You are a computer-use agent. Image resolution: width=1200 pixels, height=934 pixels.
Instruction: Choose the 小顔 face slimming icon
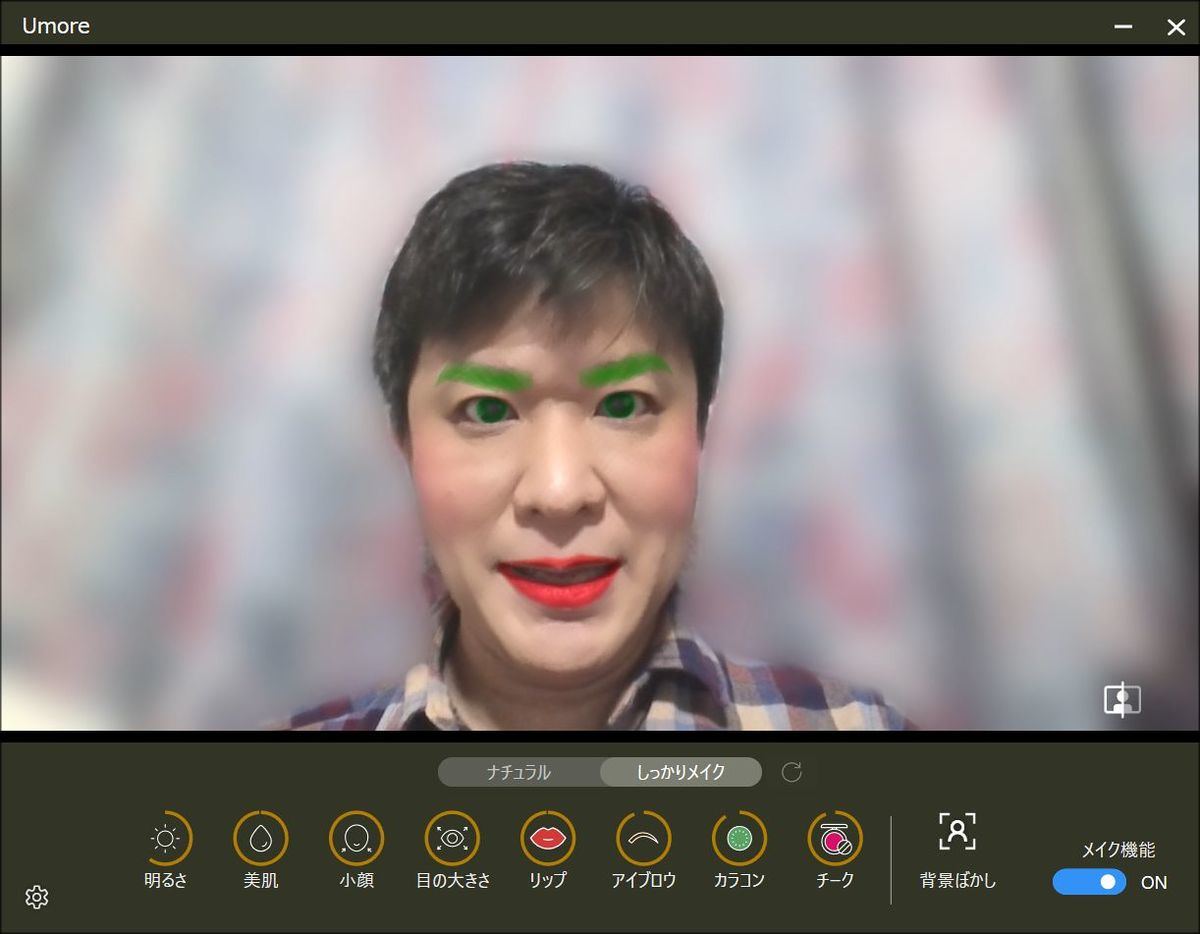356,838
